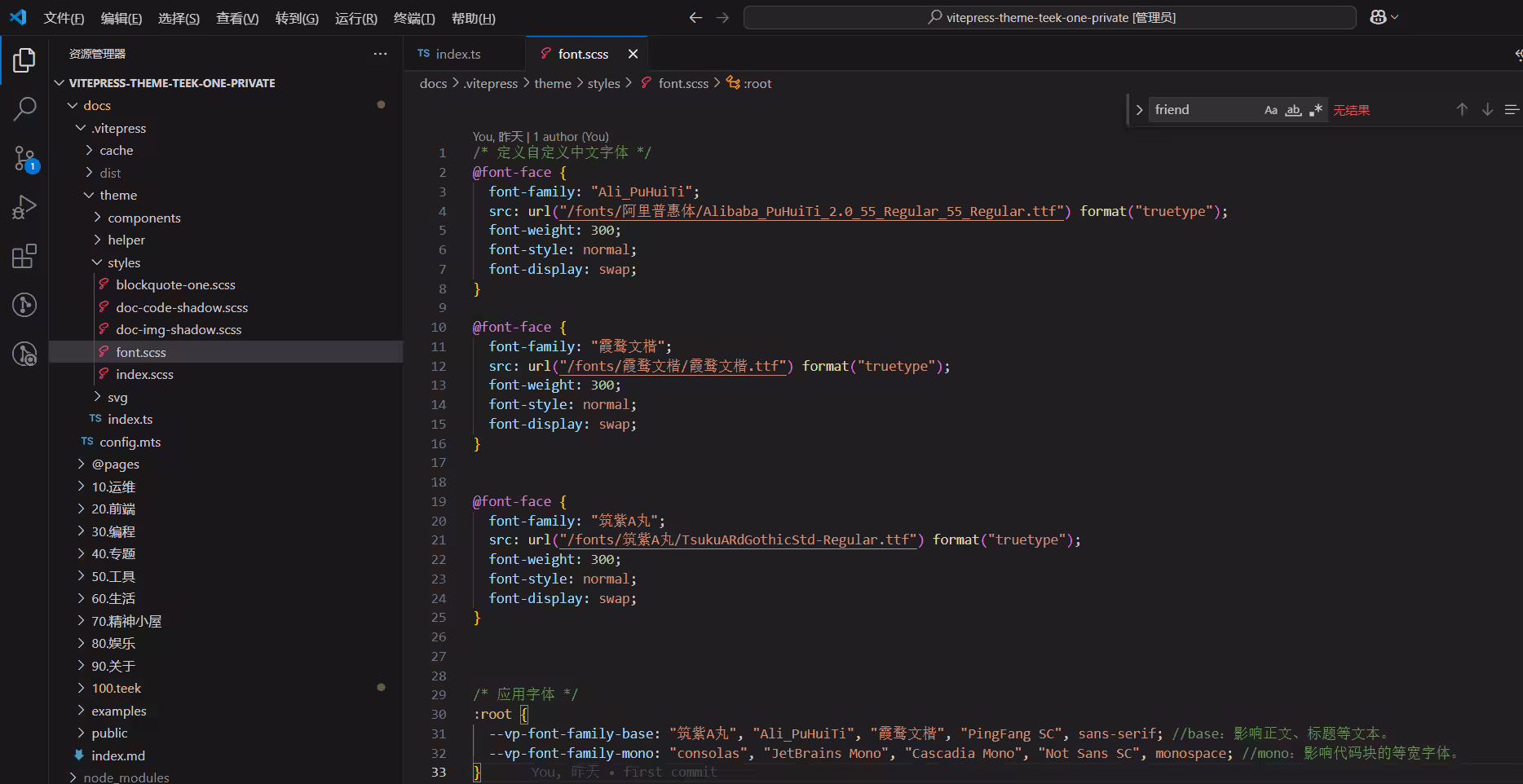The height and width of the screenshot is (784, 1523).
Task: Collapse the styles folder
Action: [124, 262]
